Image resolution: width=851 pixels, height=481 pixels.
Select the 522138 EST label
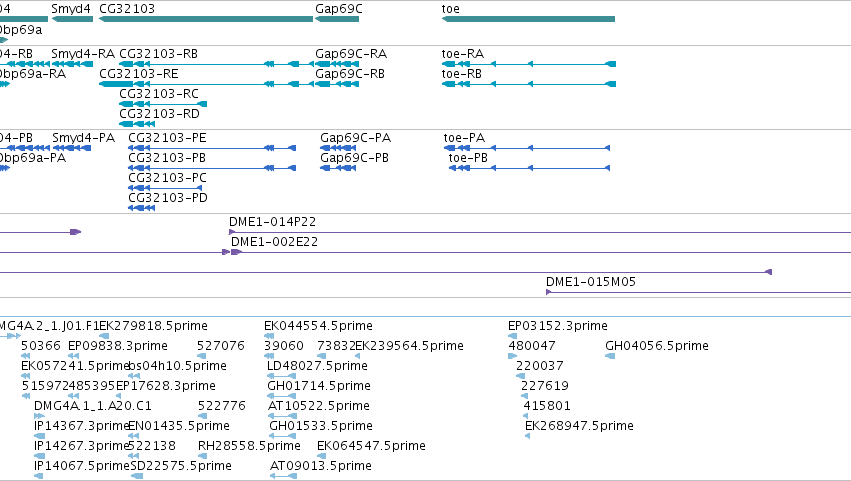click(x=152, y=446)
